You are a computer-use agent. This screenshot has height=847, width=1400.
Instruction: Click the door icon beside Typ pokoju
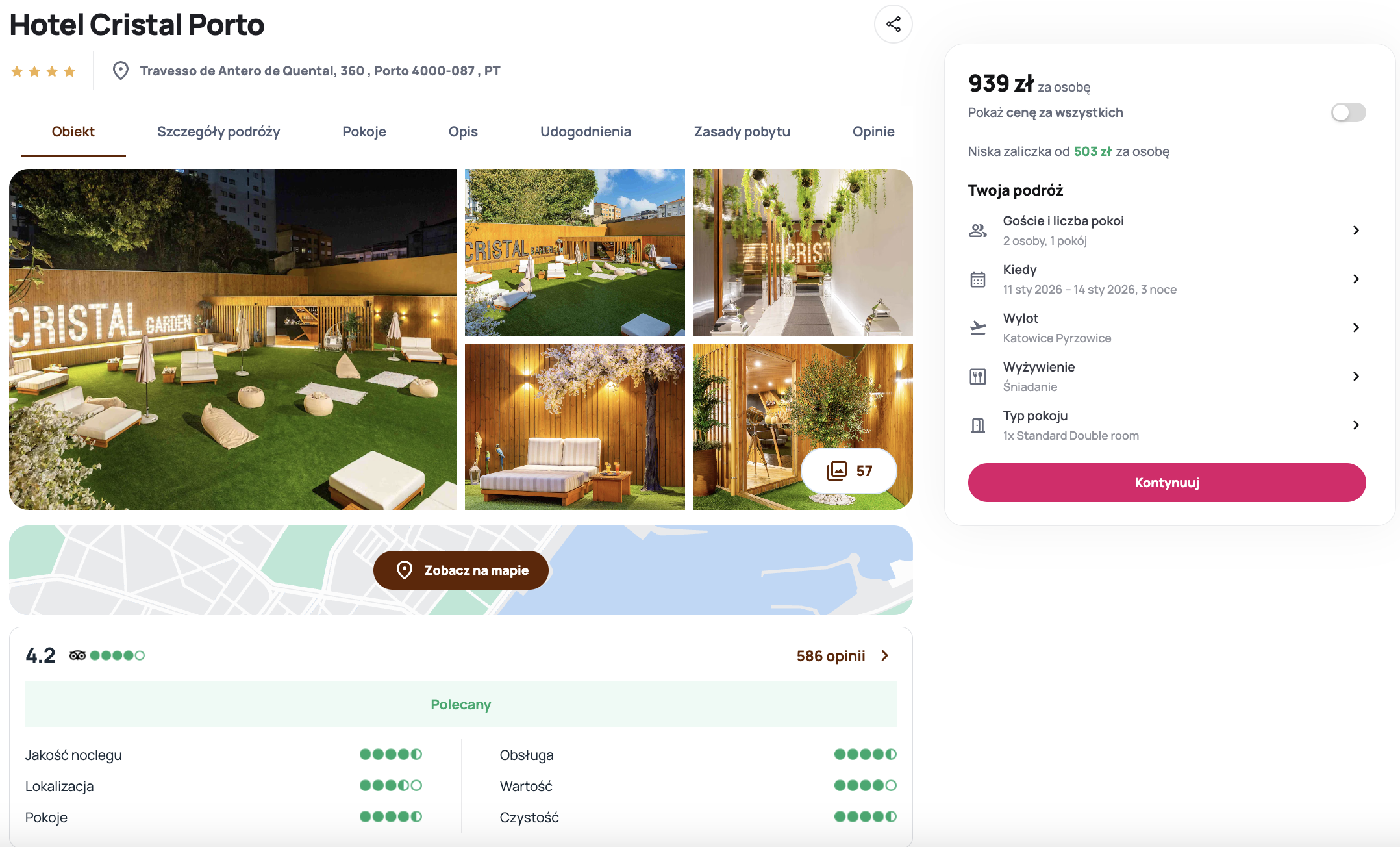[978, 425]
